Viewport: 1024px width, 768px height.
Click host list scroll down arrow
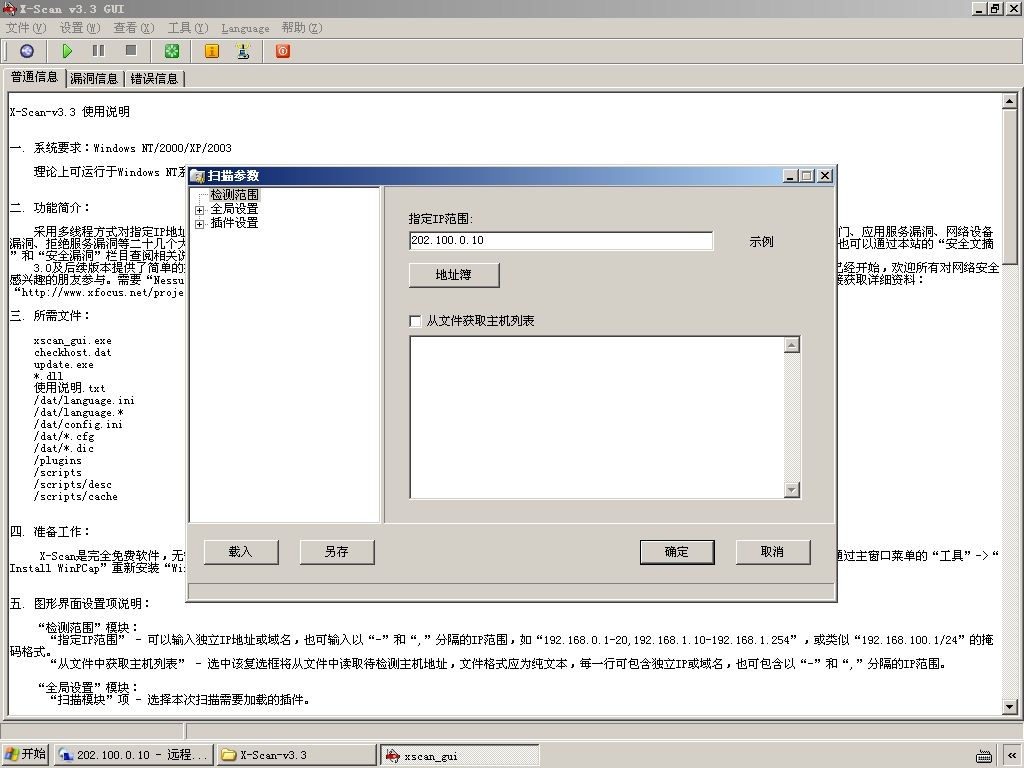pyautogui.click(x=792, y=490)
